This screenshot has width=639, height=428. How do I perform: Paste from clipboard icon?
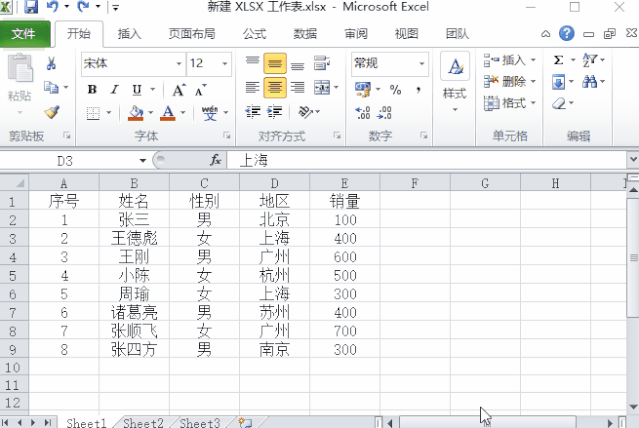[20, 69]
